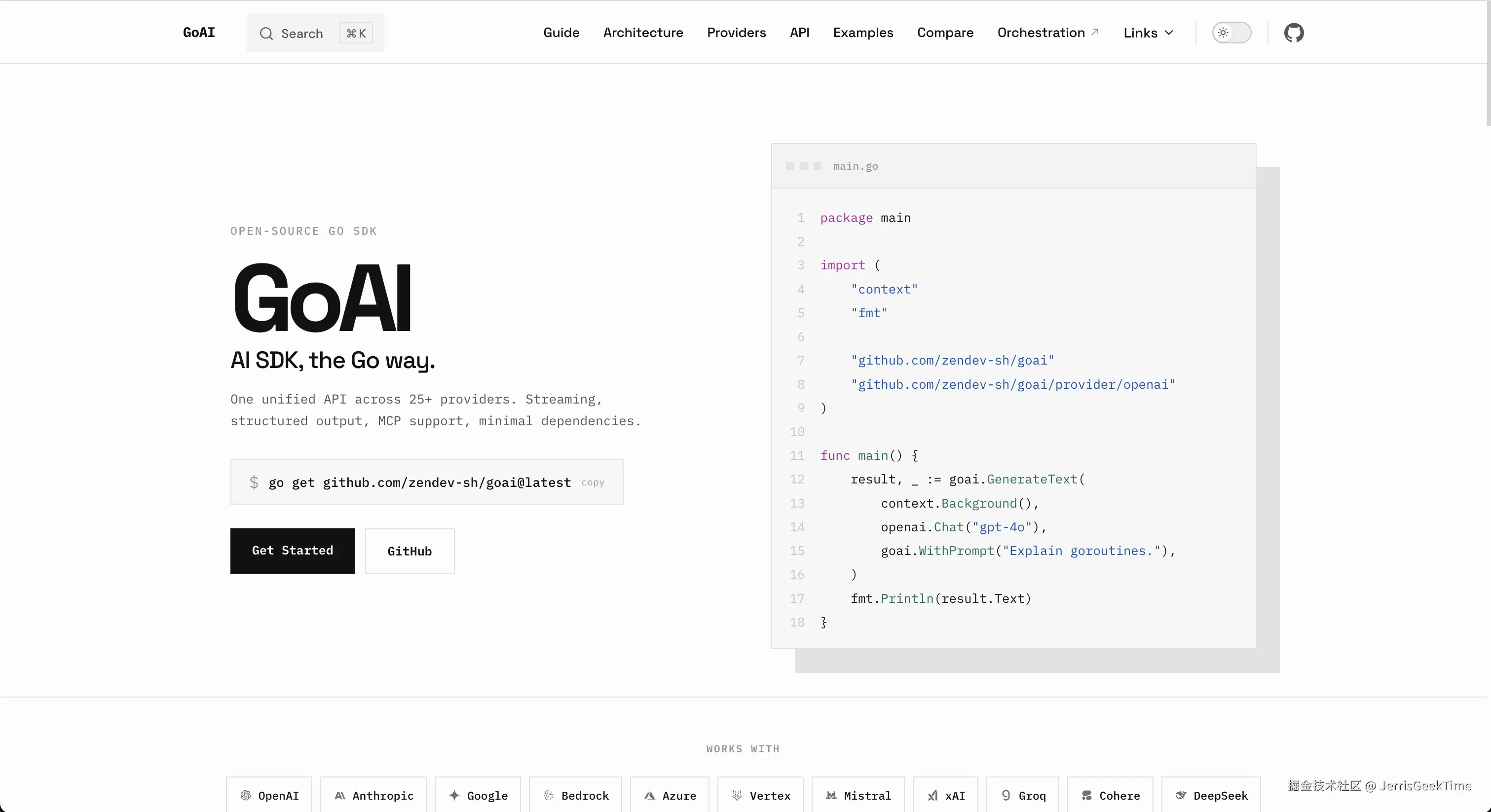
Task: Select the Vertex provider label
Action: click(770, 796)
